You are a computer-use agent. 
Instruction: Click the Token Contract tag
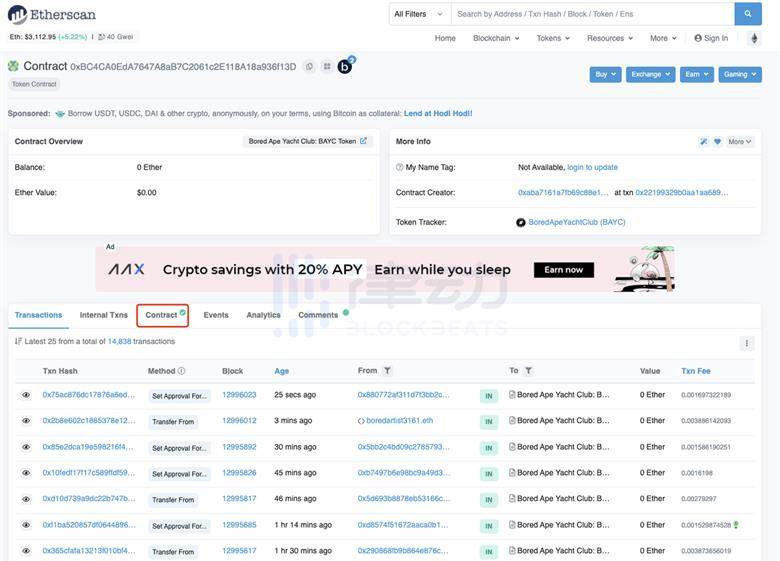click(34, 84)
